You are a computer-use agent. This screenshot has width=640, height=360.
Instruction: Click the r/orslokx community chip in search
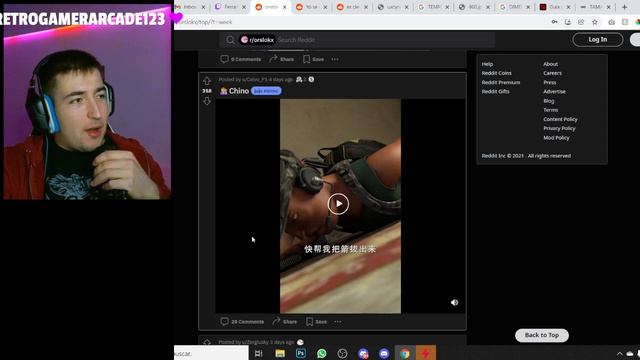[x=257, y=40]
